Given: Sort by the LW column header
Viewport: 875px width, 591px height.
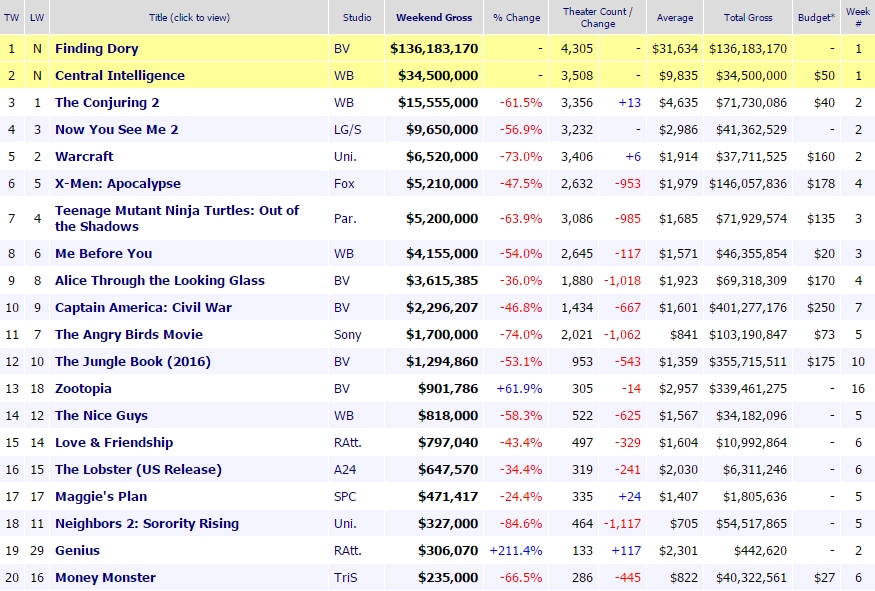Looking at the screenshot, I should coord(37,17).
